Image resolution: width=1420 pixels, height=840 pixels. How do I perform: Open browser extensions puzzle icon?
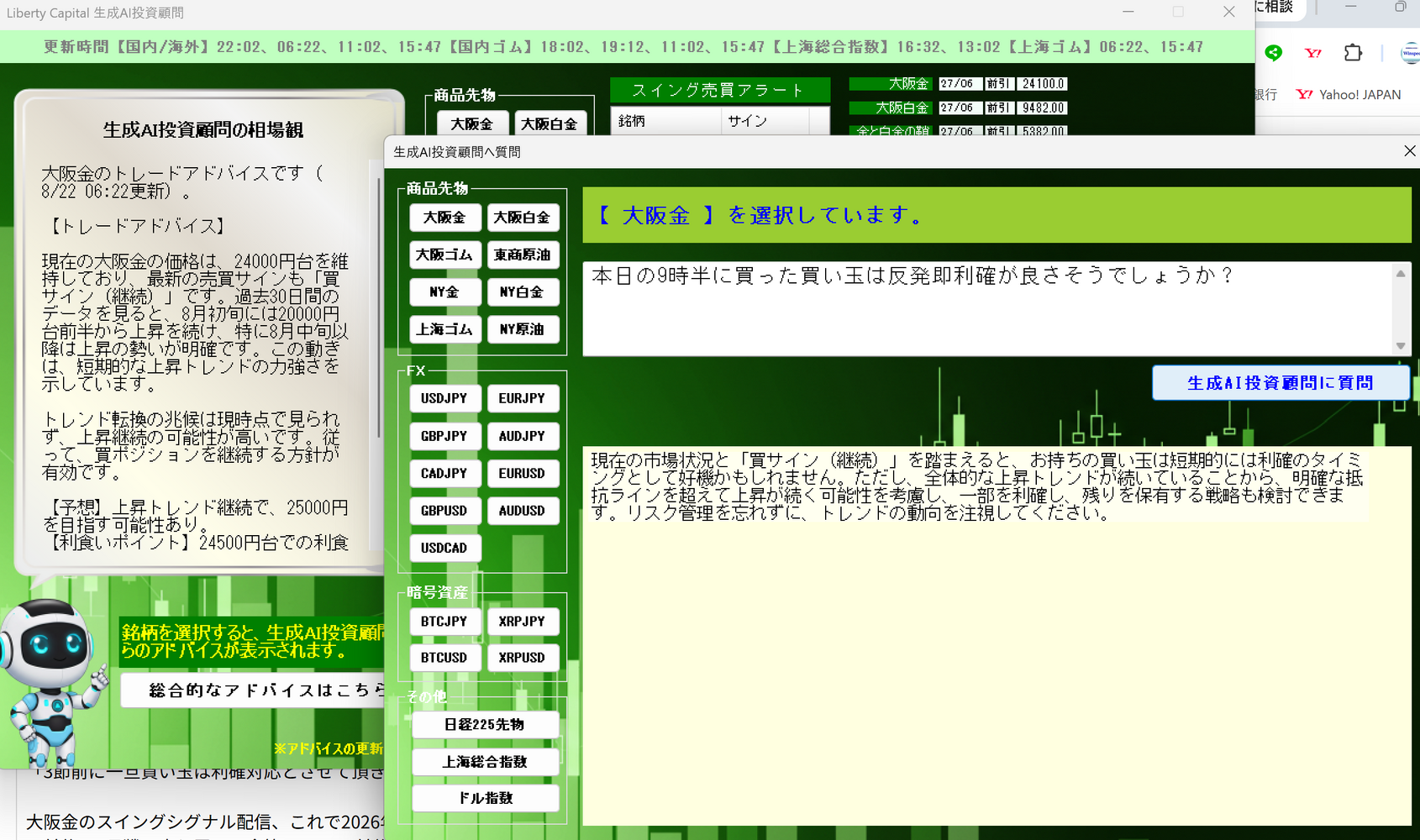tap(1353, 52)
